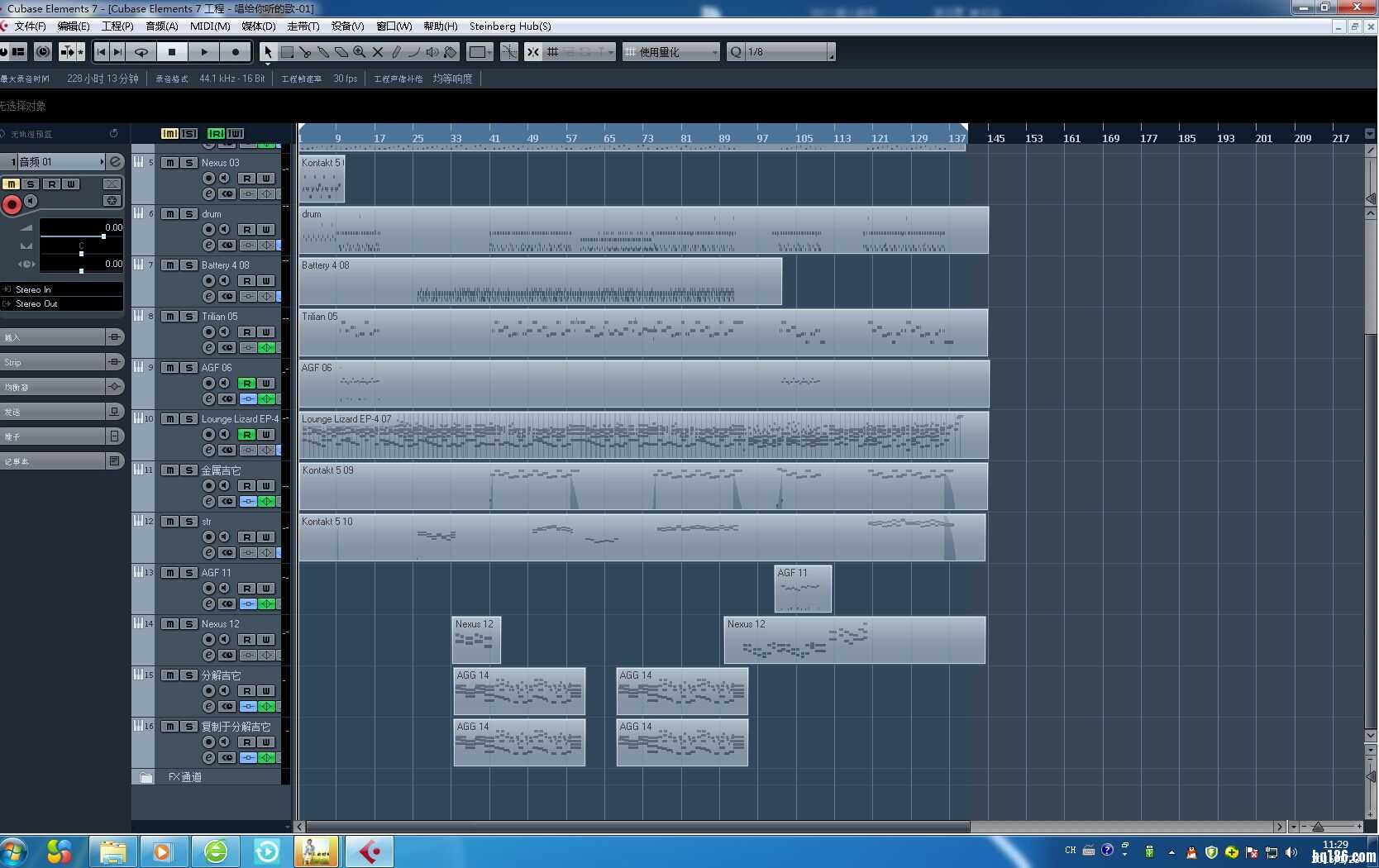Select the Draw pencil tool

tap(396, 52)
